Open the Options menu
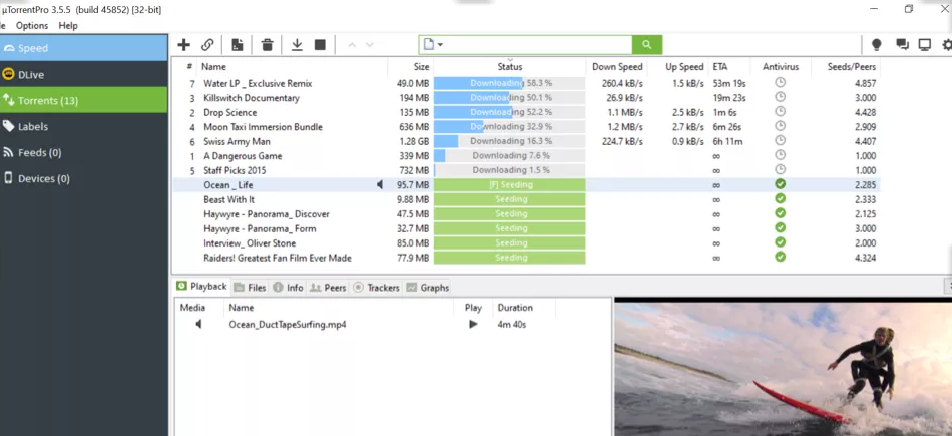The height and width of the screenshot is (436, 952). (32, 26)
